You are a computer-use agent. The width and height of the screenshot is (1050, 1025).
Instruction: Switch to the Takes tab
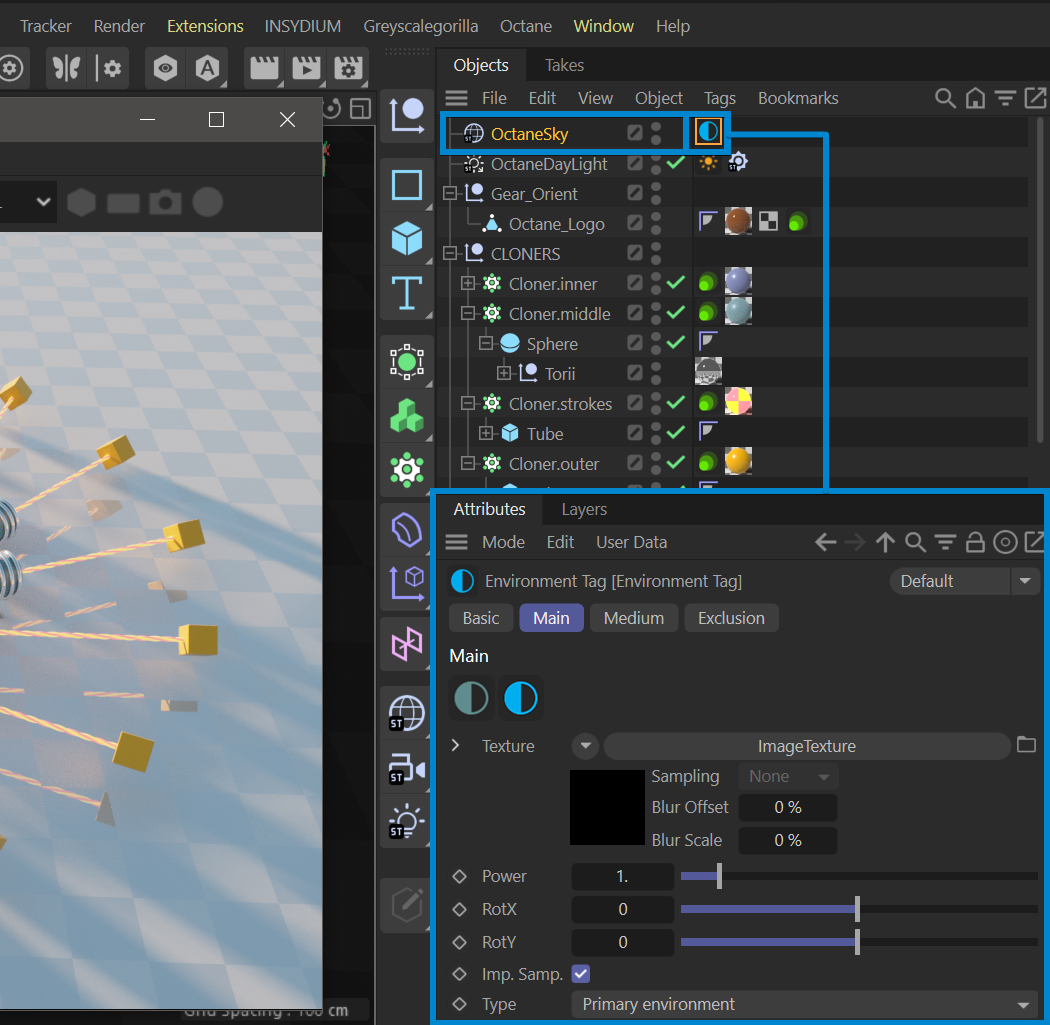pos(564,65)
